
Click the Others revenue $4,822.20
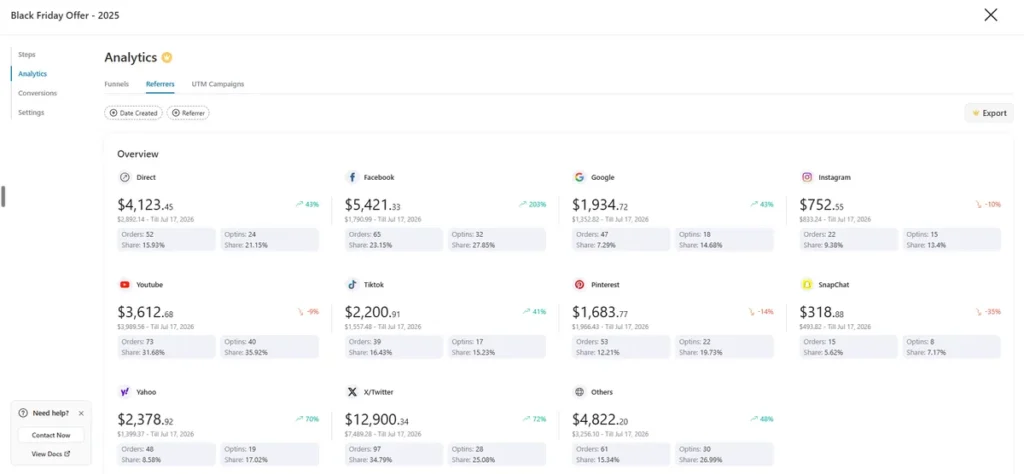tap(600, 420)
